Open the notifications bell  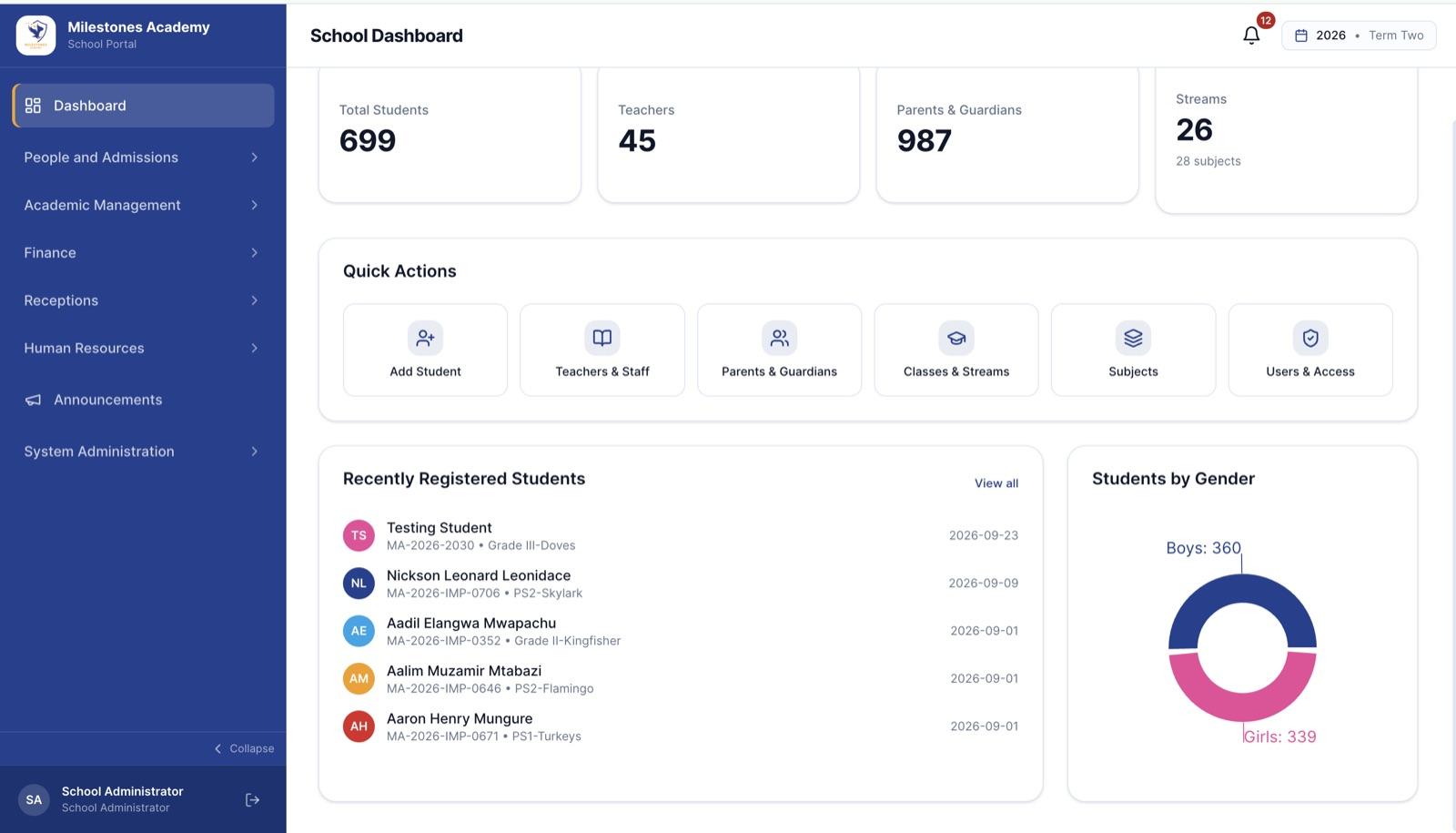click(x=1251, y=36)
